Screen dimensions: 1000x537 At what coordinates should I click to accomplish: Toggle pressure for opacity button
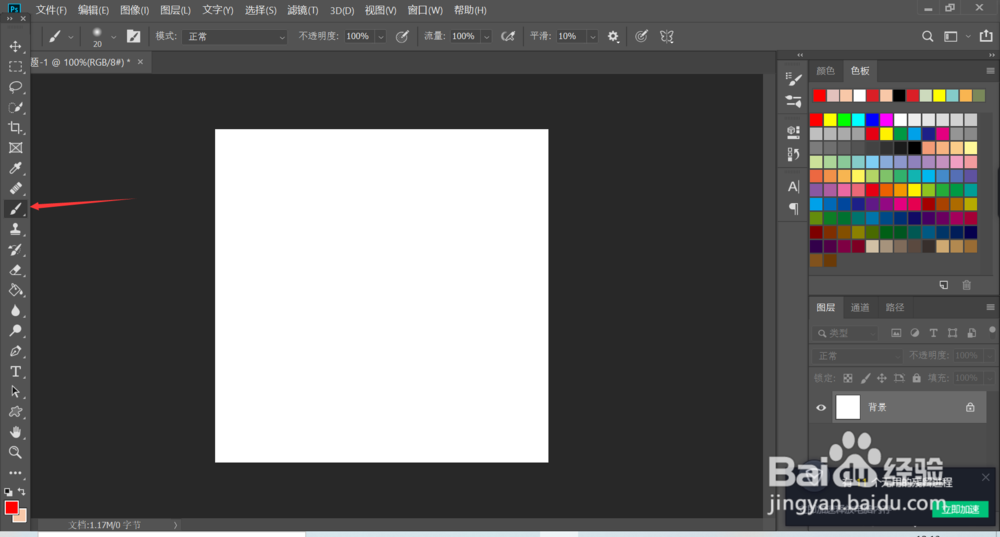point(402,36)
